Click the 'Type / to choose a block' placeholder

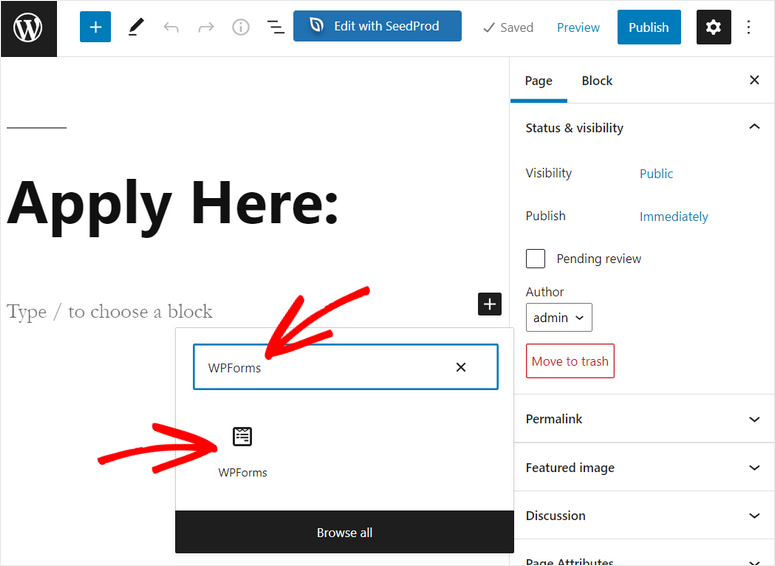(109, 311)
